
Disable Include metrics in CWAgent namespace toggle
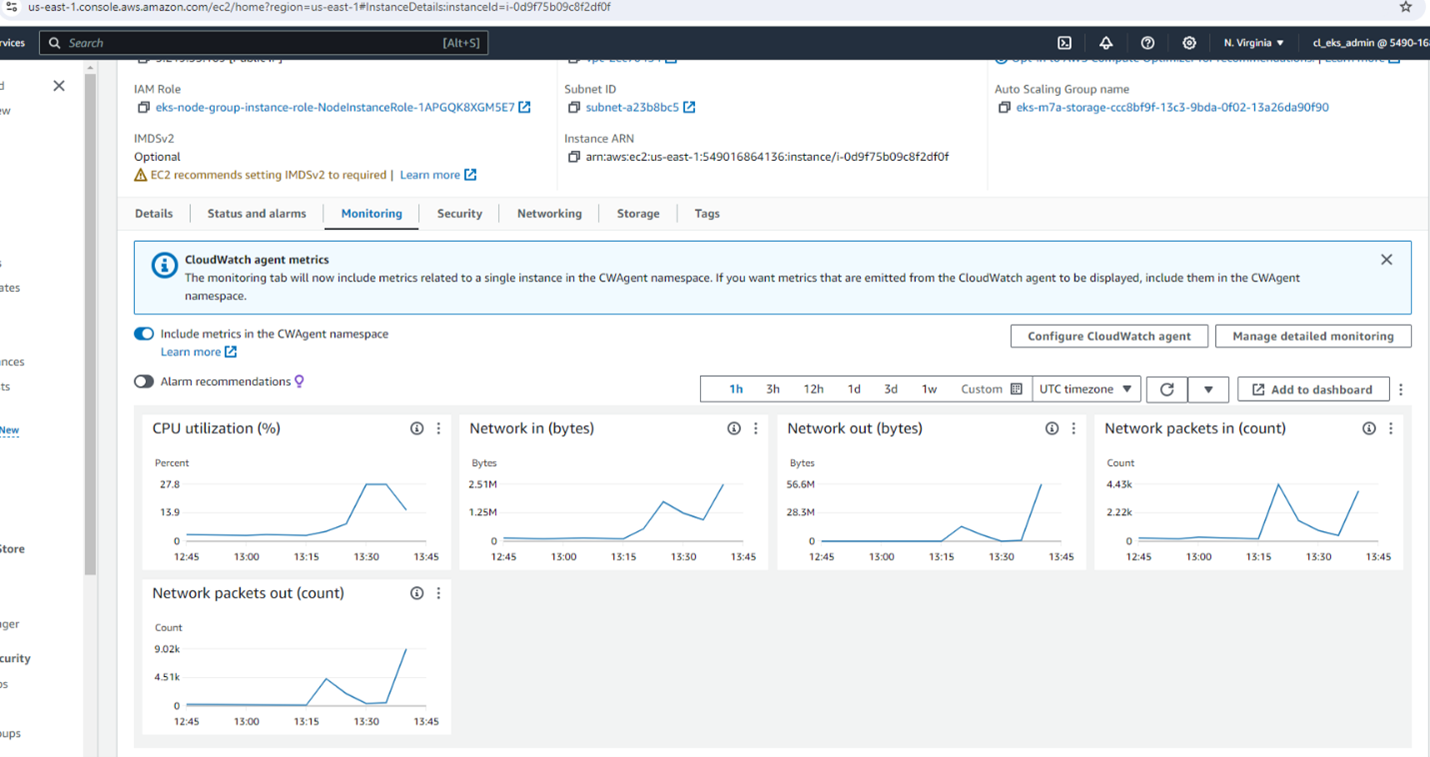(x=144, y=334)
